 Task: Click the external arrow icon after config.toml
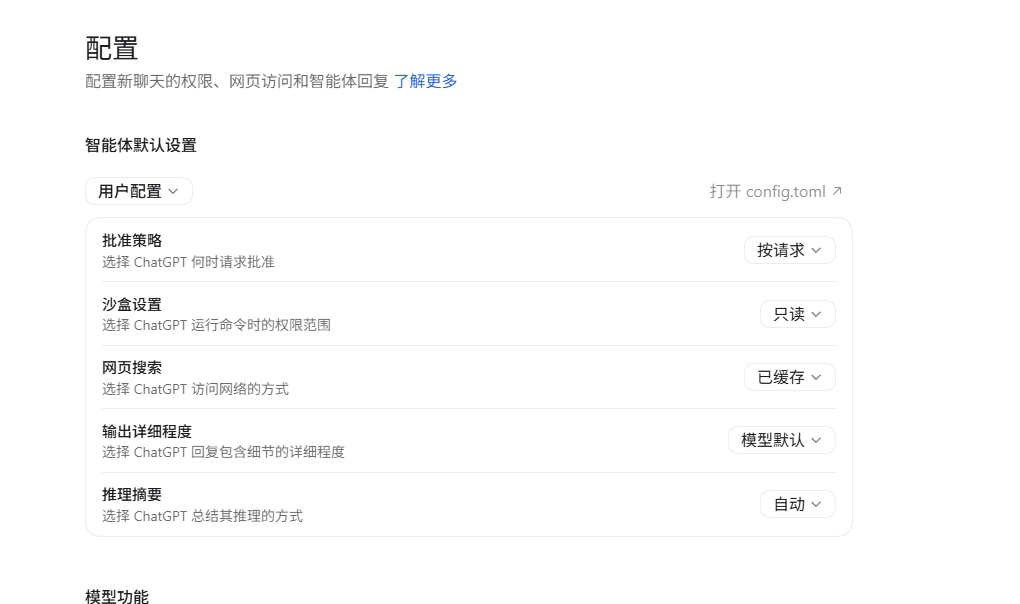tap(837, 190)
